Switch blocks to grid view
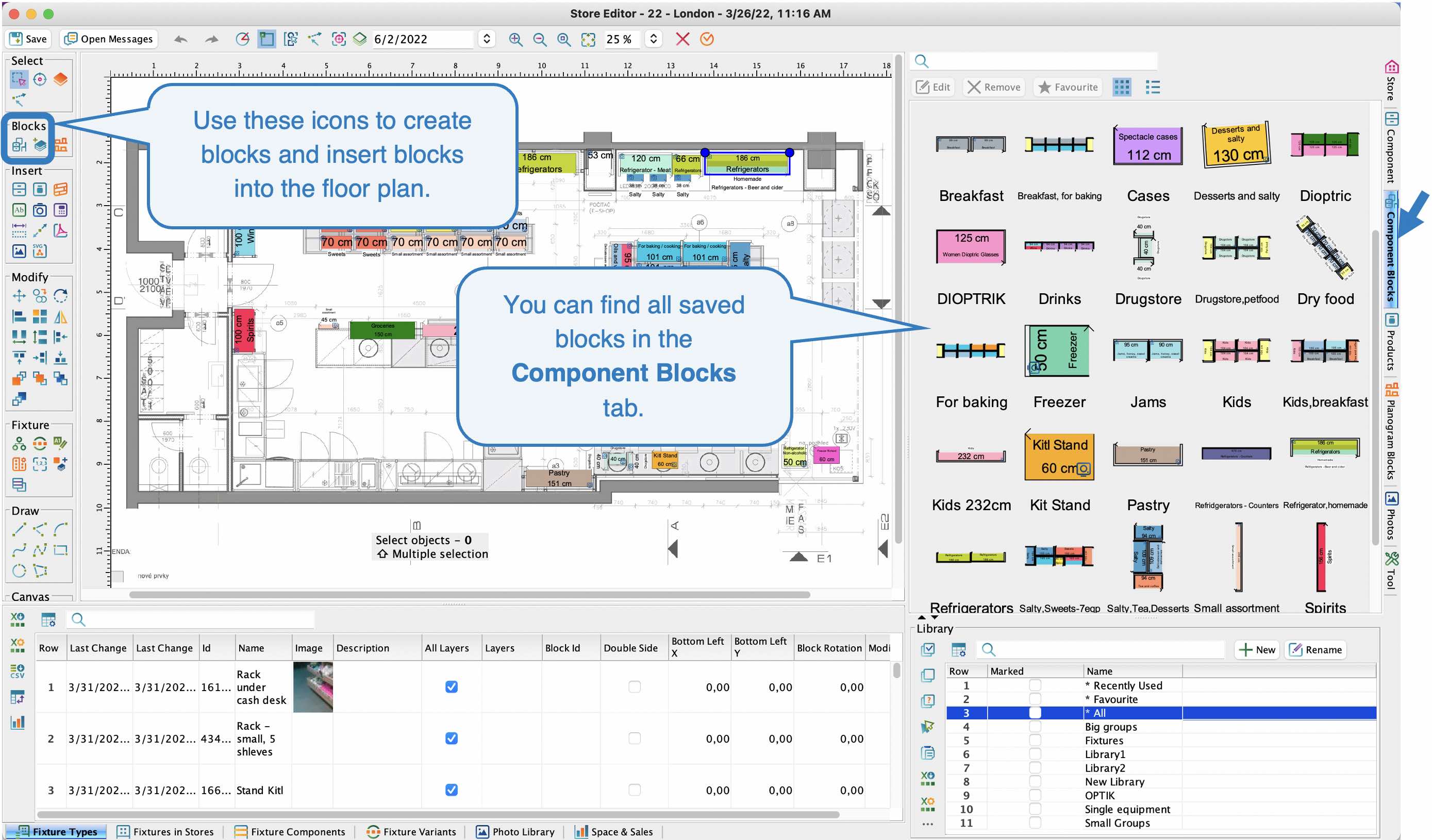 click(x=1121, y=87)
